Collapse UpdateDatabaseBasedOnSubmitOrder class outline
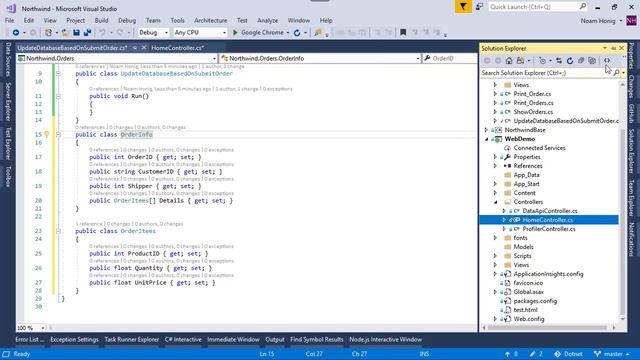The height and width of the screenshot is (360, 640). (58, 73)
